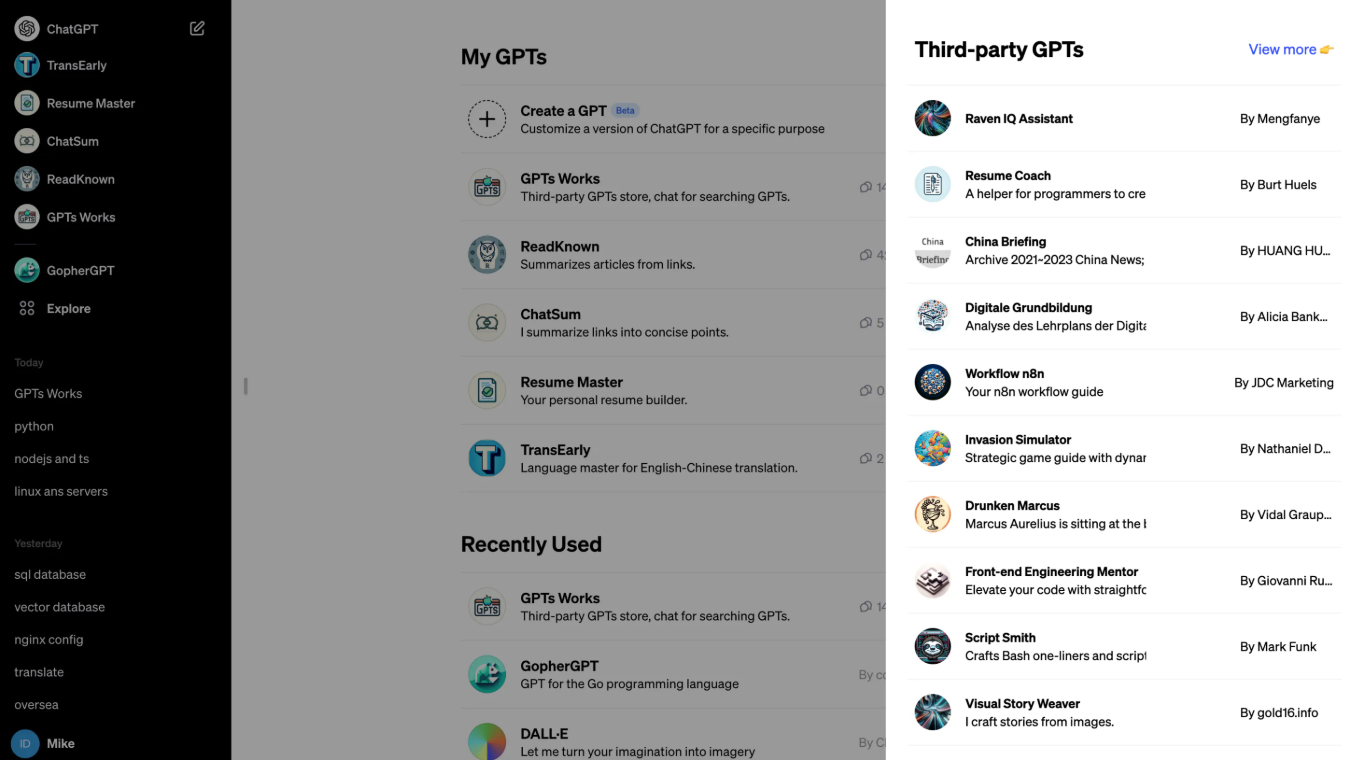
Task: Click the Raven IQ Assistant avatar
Action: point(932,118)
